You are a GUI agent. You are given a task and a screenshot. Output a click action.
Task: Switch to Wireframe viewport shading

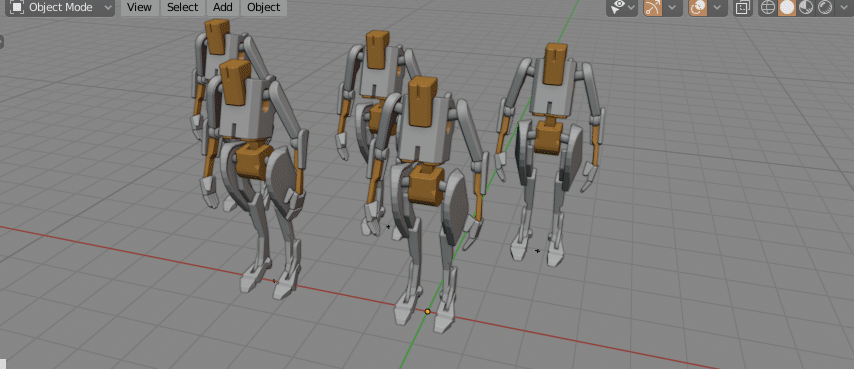tap(767, 8)
